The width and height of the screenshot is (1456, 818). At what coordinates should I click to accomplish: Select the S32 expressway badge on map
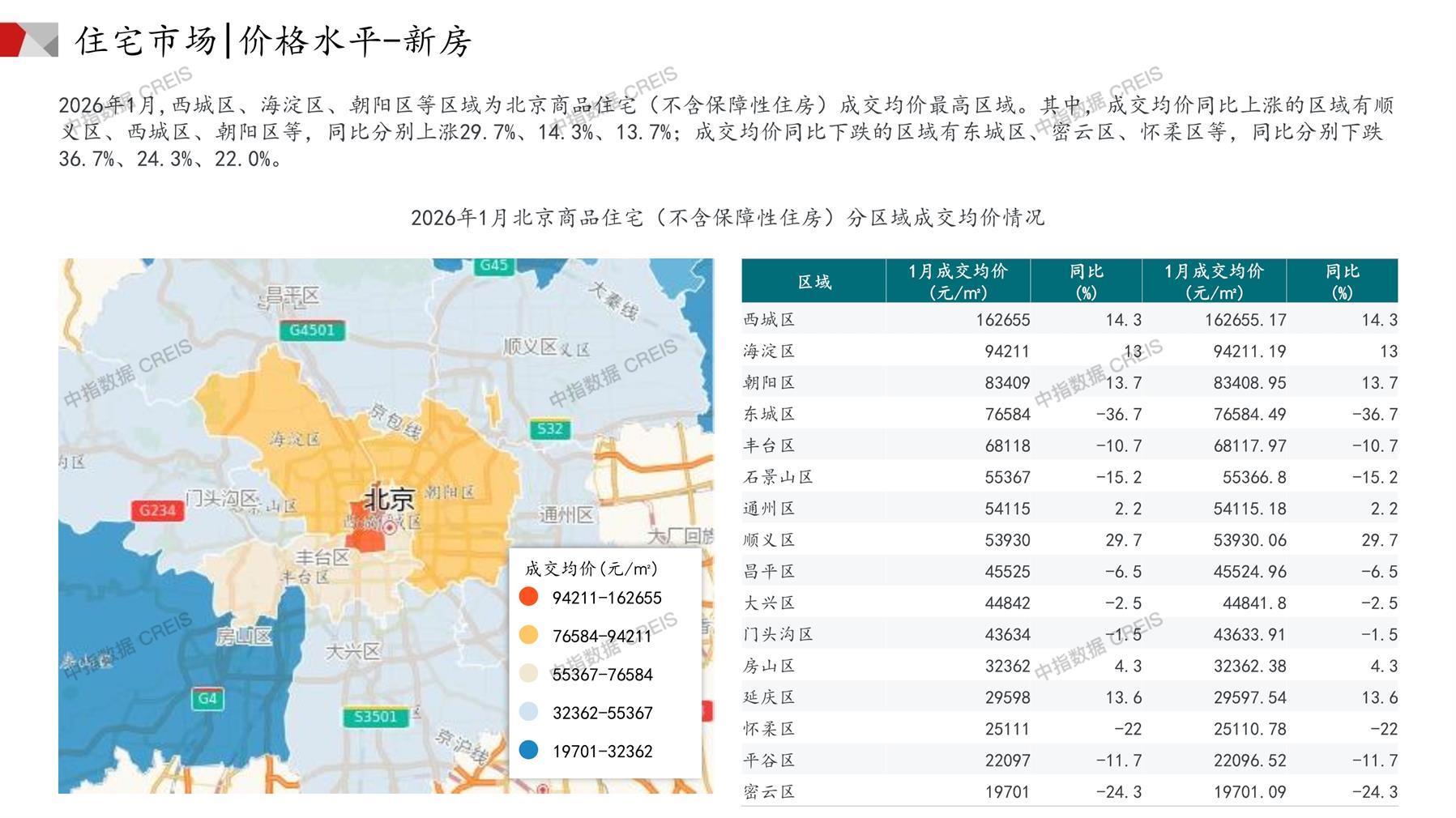tap(549, 429)
